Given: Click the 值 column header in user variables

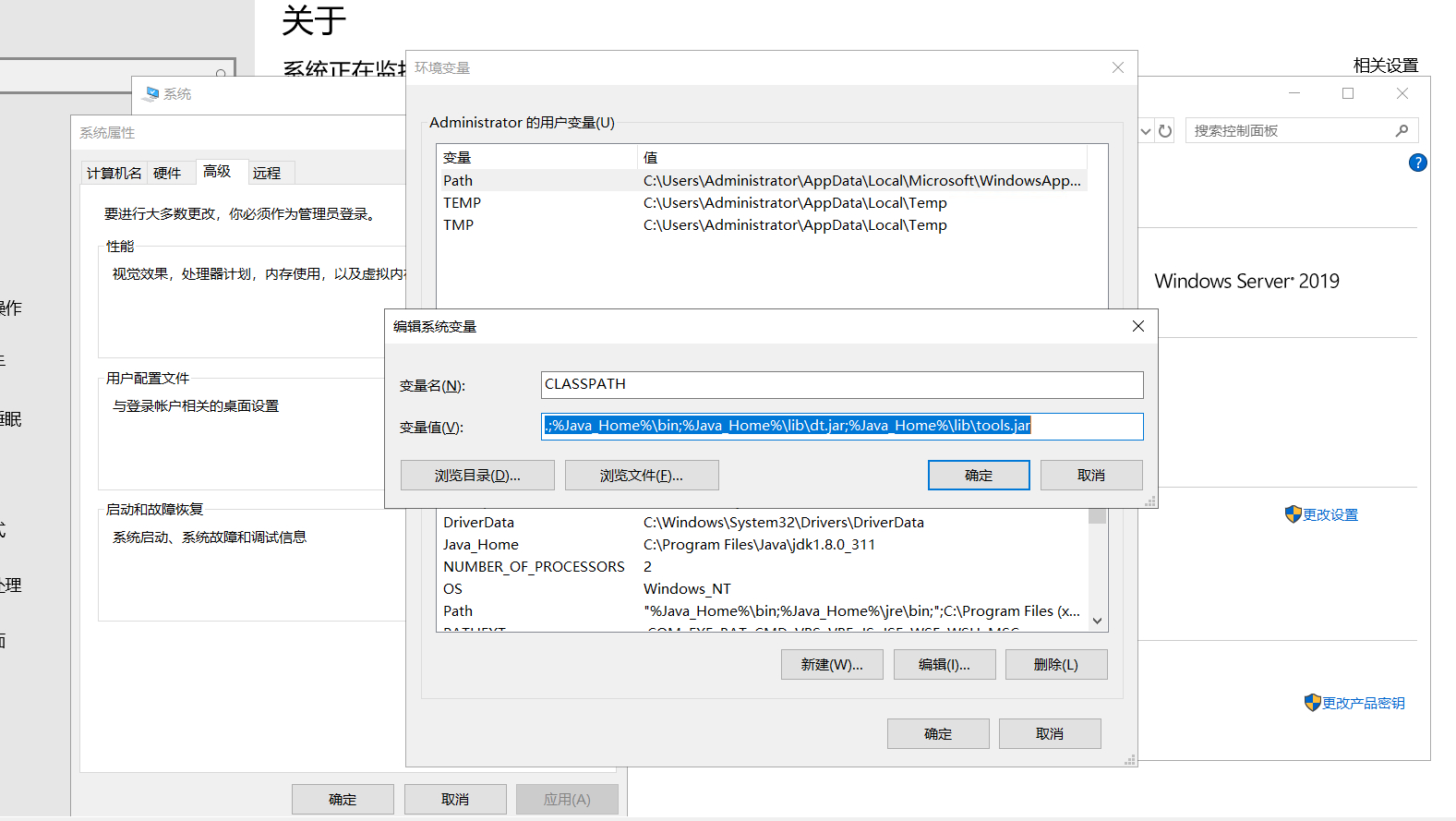Looking at the screenshot, I should (862, 157).
